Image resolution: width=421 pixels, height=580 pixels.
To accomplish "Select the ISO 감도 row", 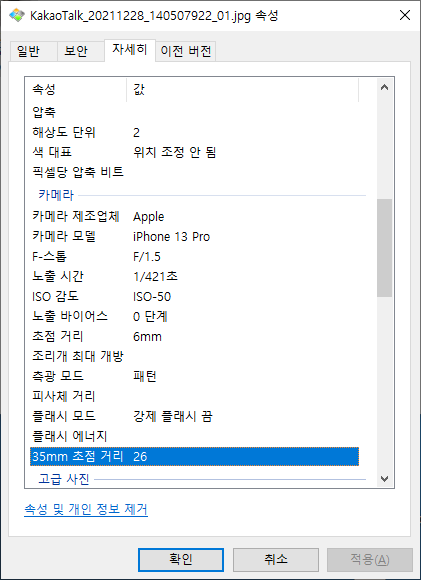I will pos(194,296).
